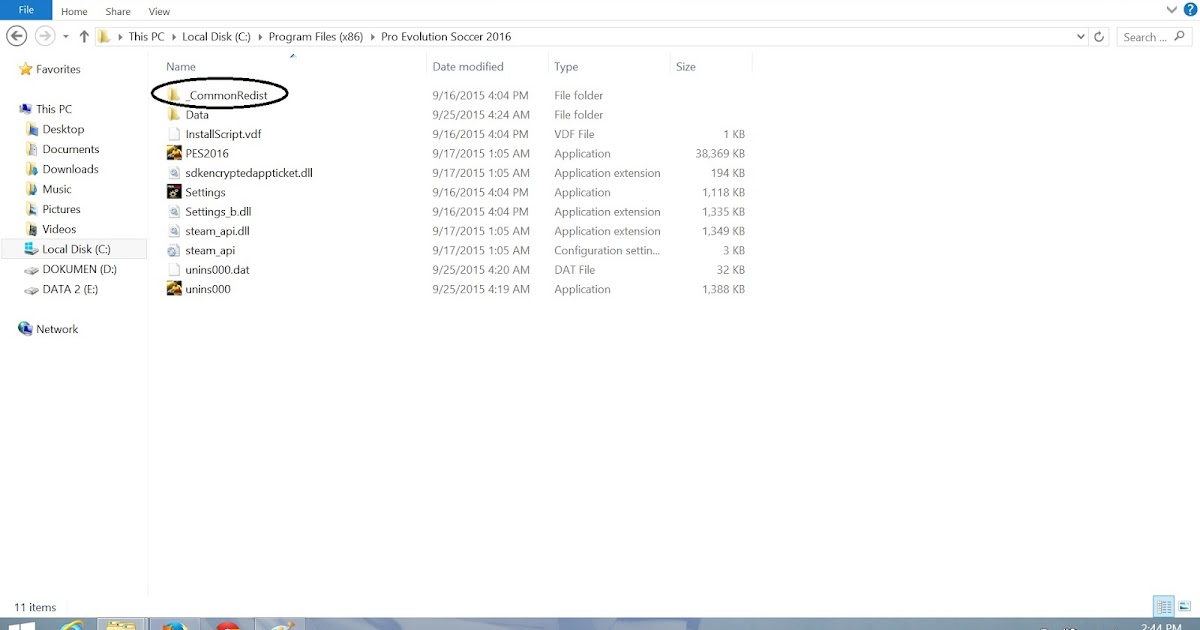Switch to Large icons view layout button
The image size is (1200, 630).
coord(1185,606)
